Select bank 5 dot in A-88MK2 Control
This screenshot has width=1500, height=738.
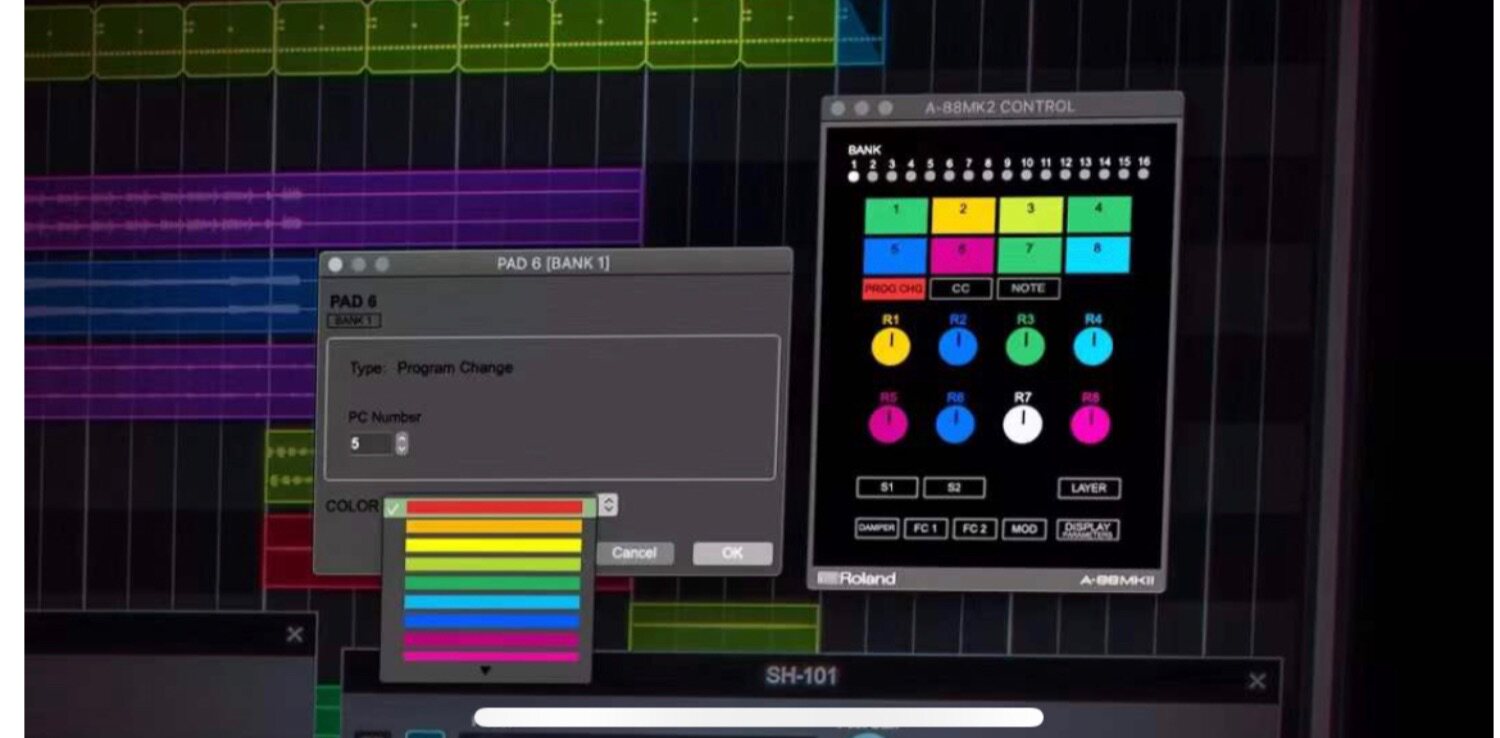coord(930,175)
